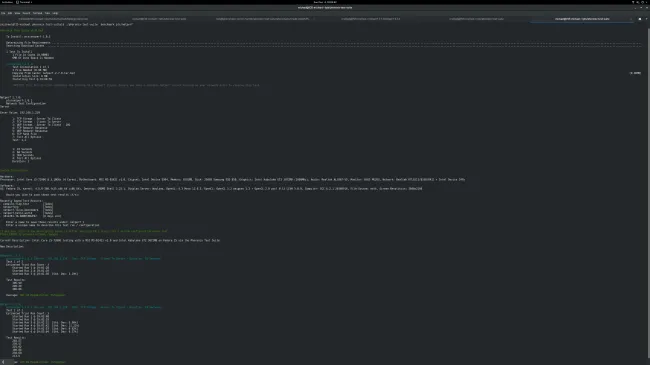This screenshot has height=365, width=650.
Task: Switch to the fourth terminal tab
Action: click(371, 19)
